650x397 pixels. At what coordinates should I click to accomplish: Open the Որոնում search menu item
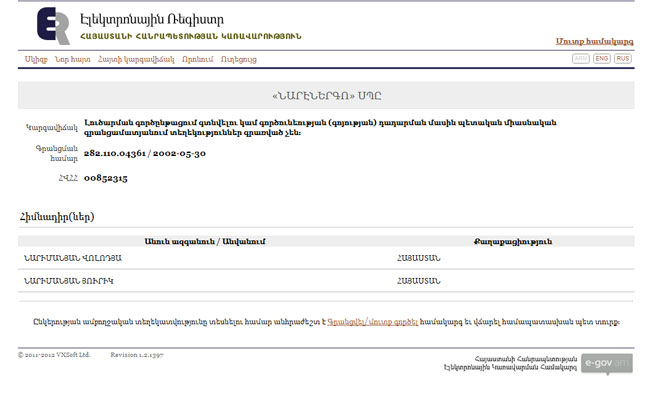197,59
